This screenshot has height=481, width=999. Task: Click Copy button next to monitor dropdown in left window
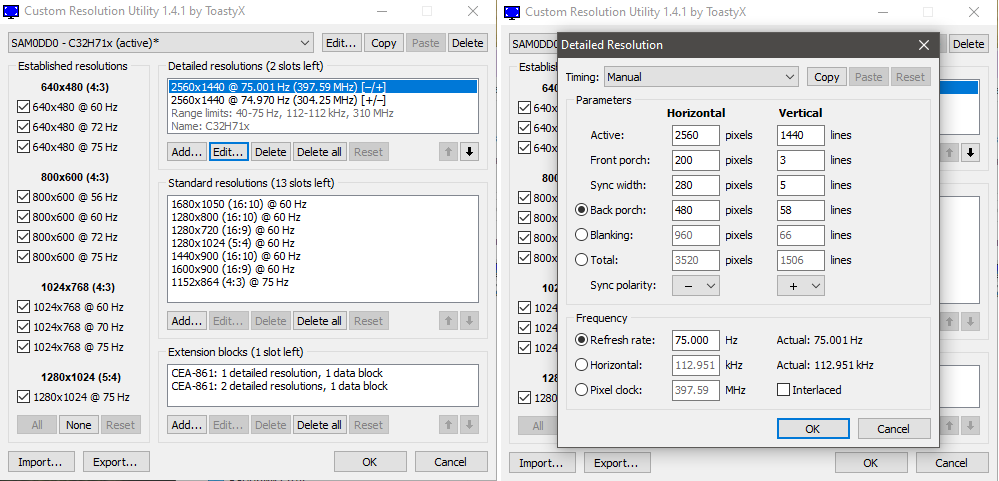pyautogui.click(x=384, y=43)
